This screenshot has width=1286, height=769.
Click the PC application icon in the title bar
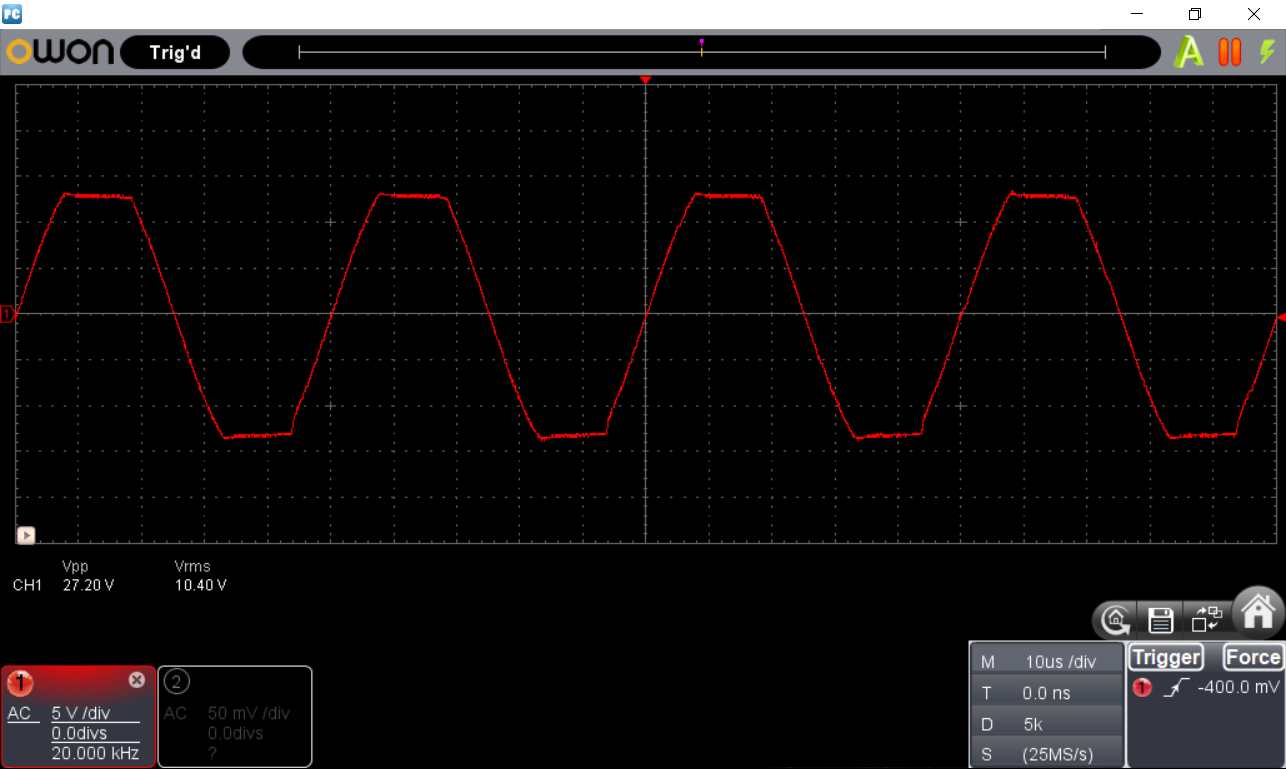coord(13,14)
